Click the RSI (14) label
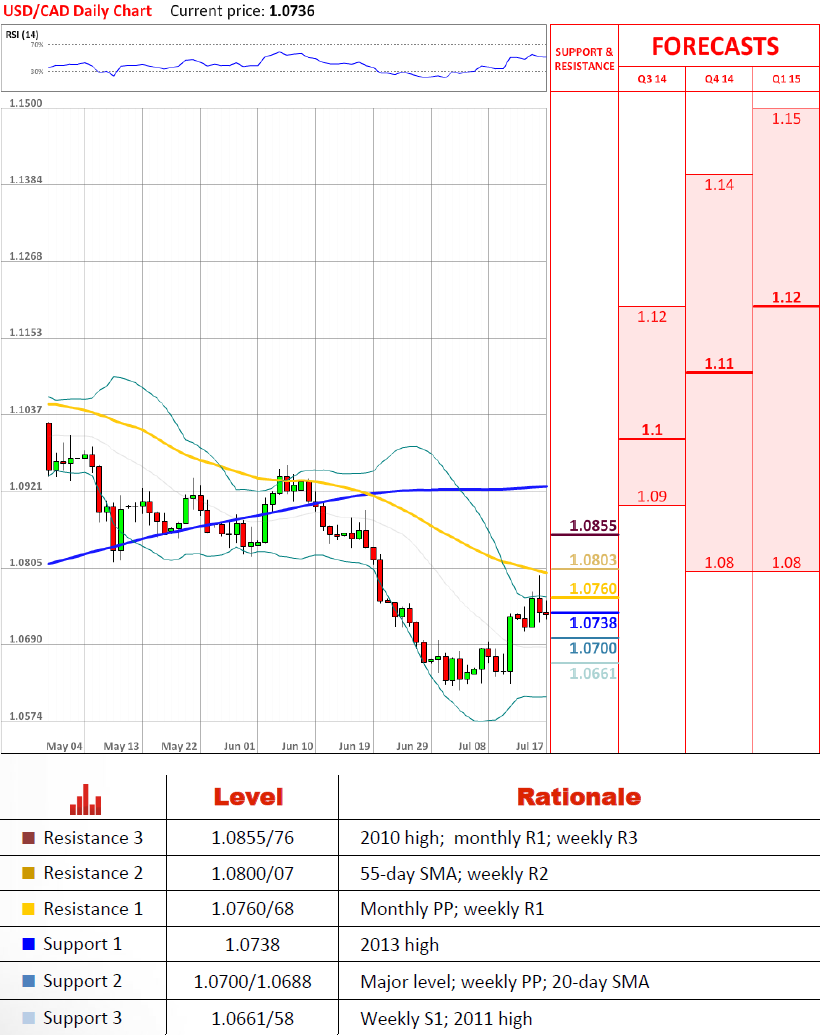This screenshot has height=1035, width=820. [x=22, y=34]
